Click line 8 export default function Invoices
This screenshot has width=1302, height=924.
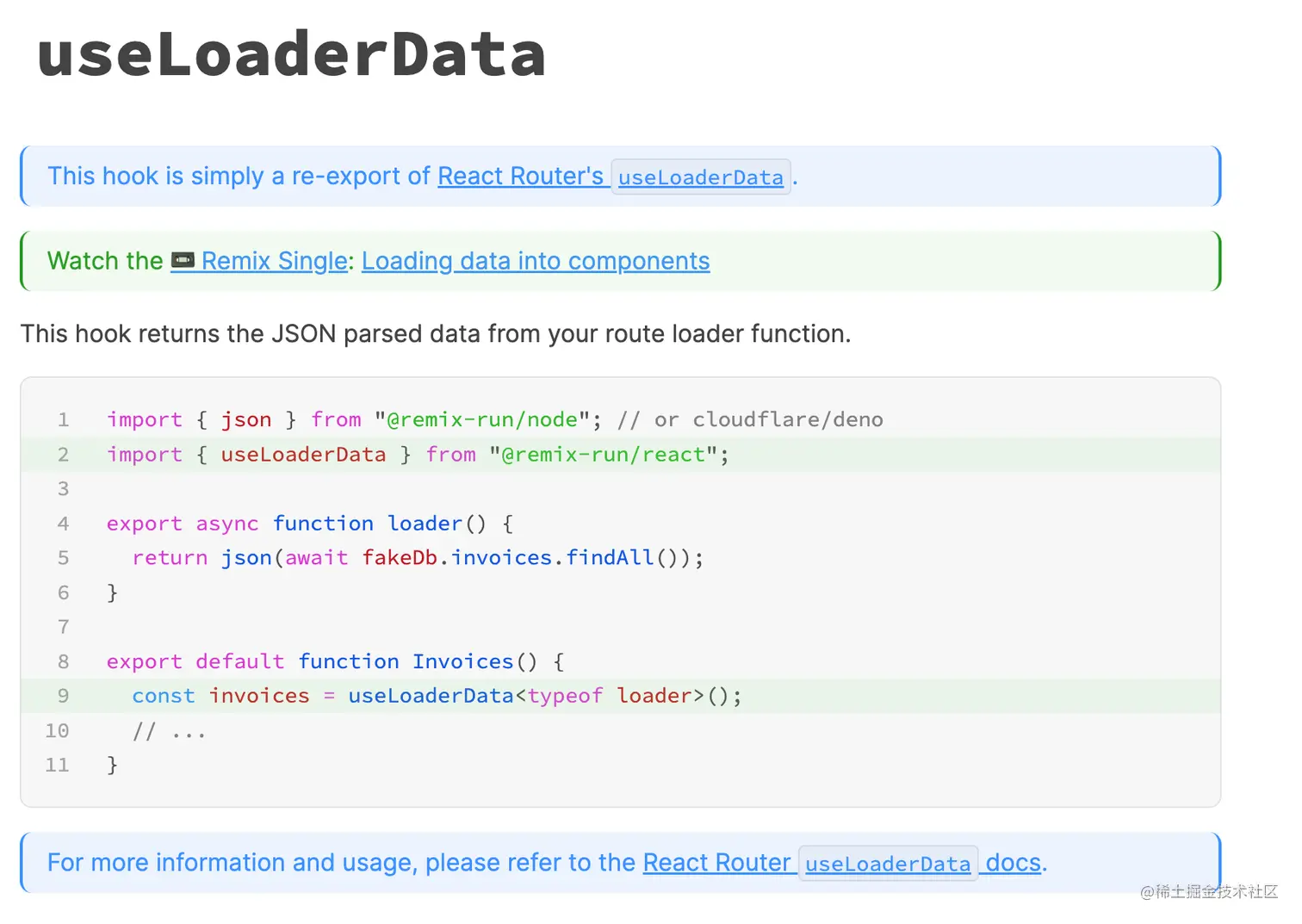click(x=336, y=661)
